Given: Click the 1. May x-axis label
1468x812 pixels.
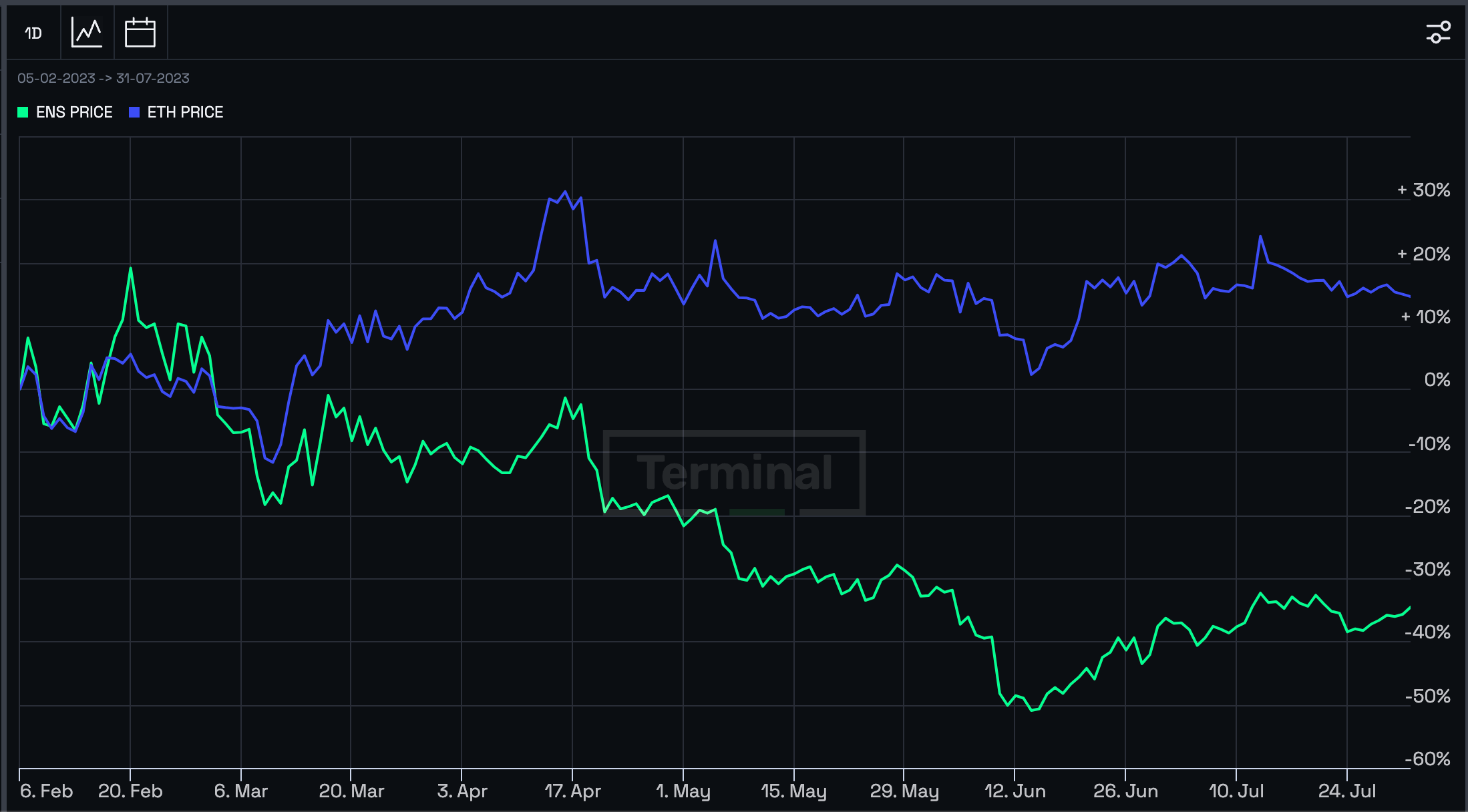Looking at the screenshot, I should 683,791.
